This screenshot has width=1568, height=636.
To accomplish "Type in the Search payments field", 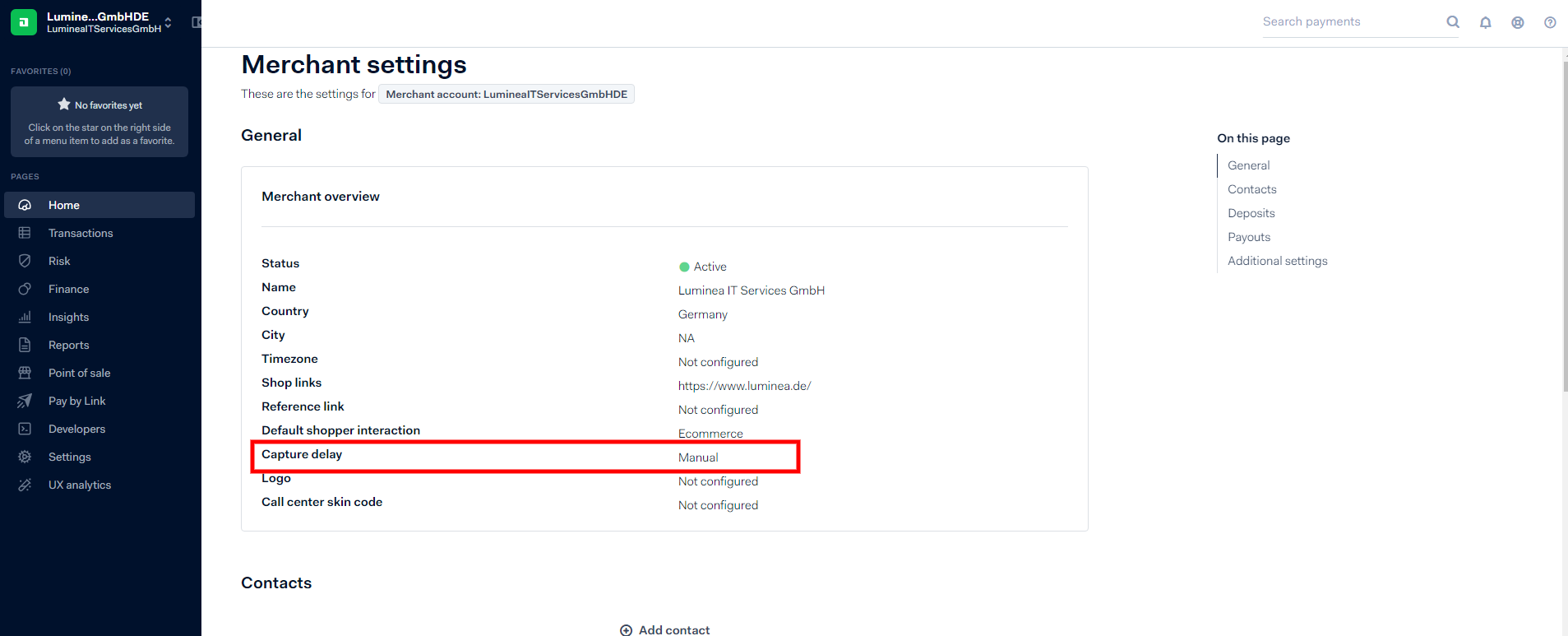I will (1350, 22).
